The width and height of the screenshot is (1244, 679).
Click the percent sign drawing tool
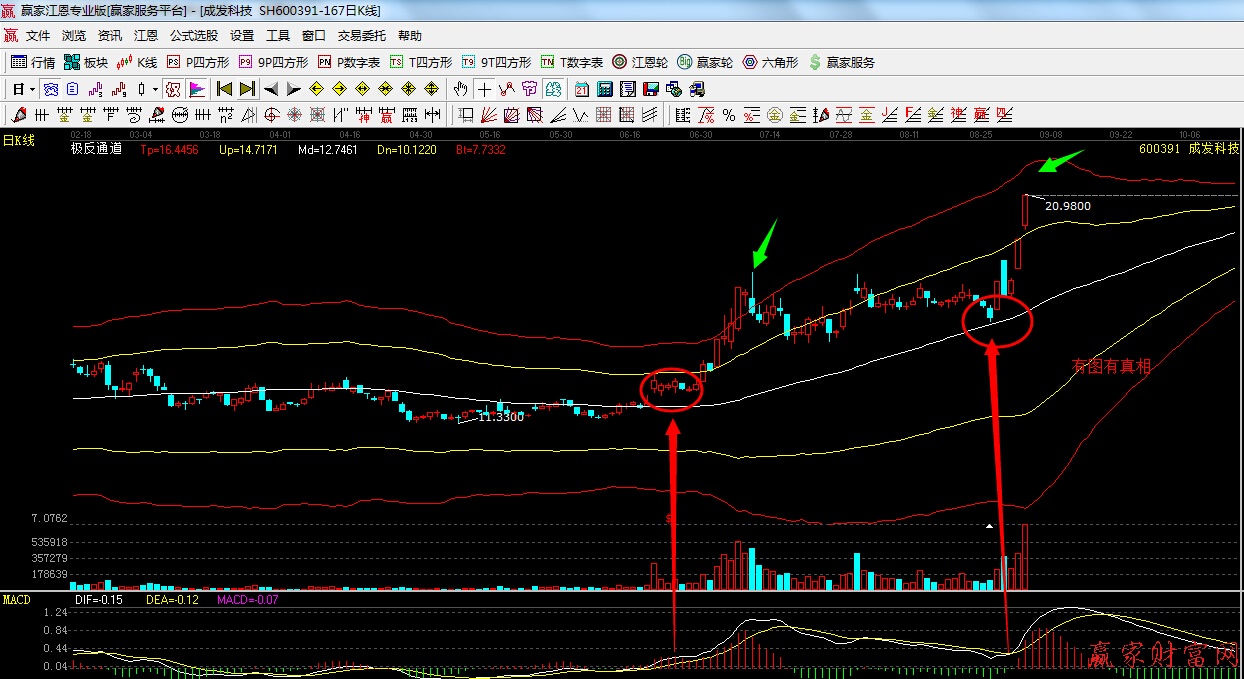(729, 115)
